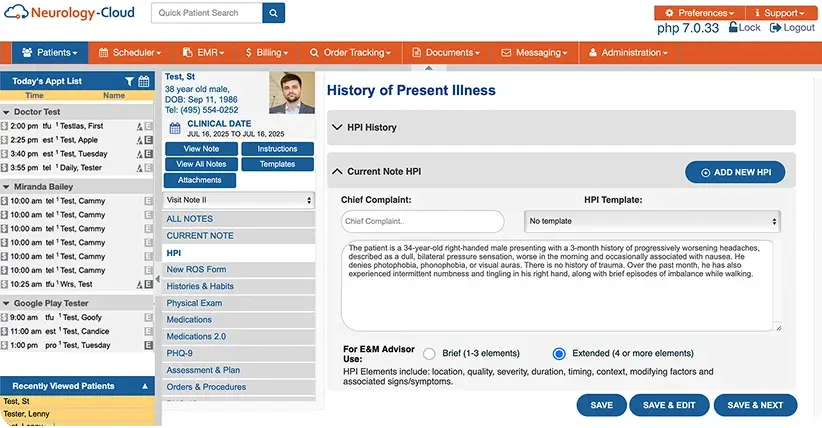Click the SAVE & NEXT button
Viewport: 822px width, 428px height.
click(755, 405)
